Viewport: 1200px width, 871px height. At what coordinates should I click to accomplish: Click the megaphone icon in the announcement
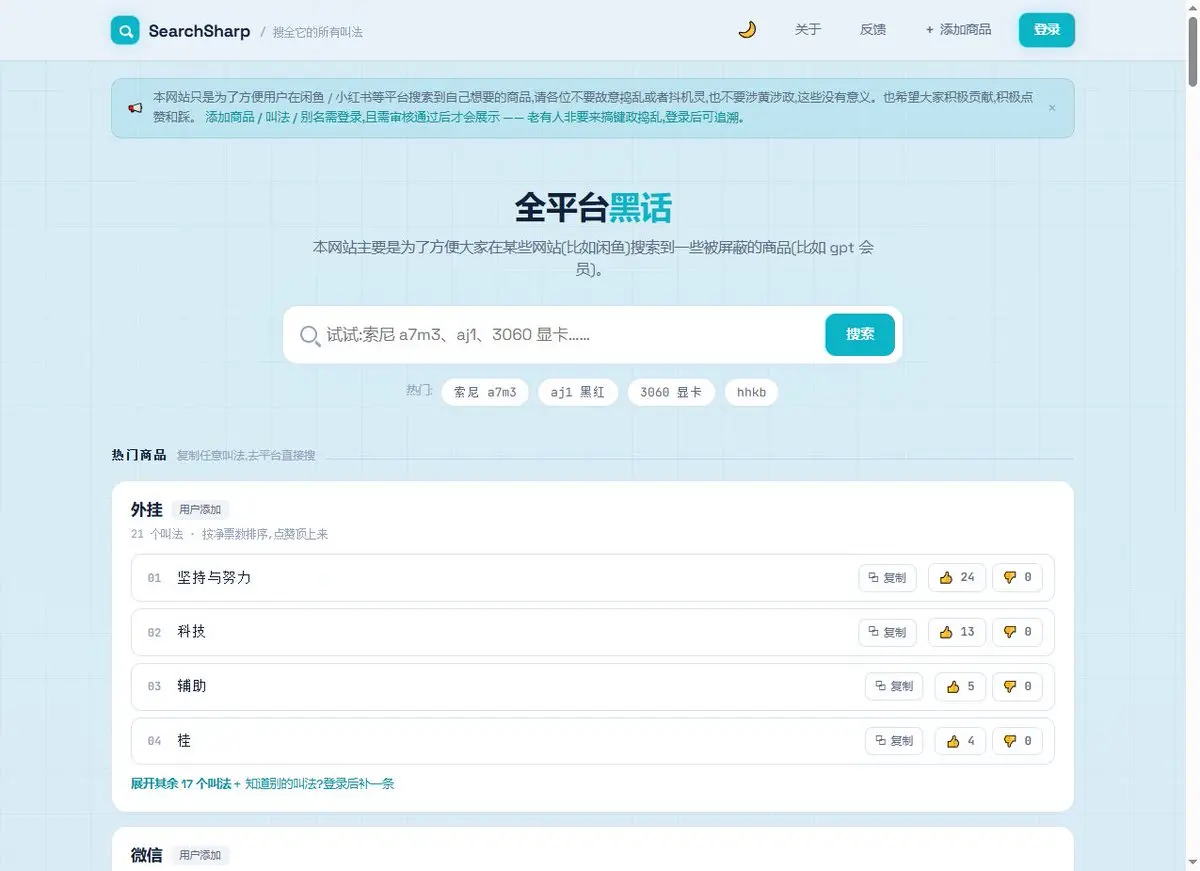coord(135,108)
